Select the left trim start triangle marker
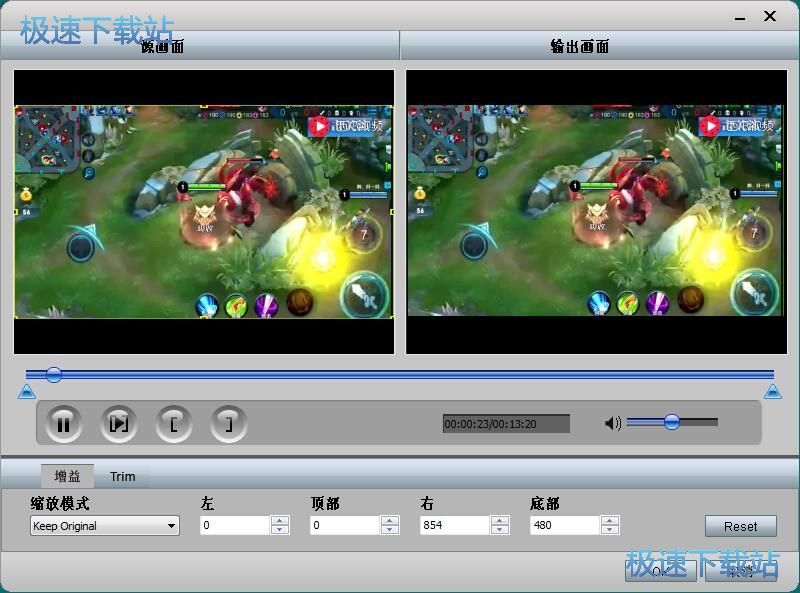 [27, 392]
